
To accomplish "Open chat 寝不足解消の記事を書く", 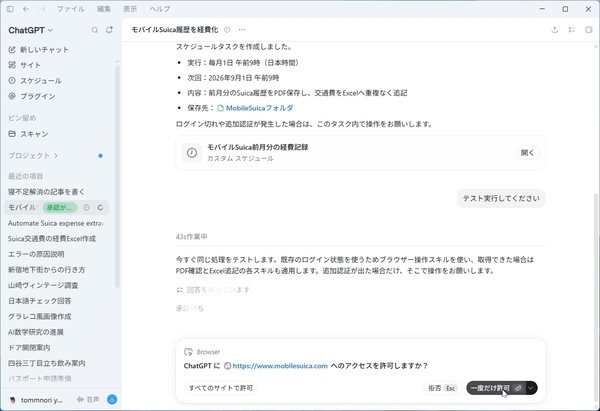I will point(46,192).
